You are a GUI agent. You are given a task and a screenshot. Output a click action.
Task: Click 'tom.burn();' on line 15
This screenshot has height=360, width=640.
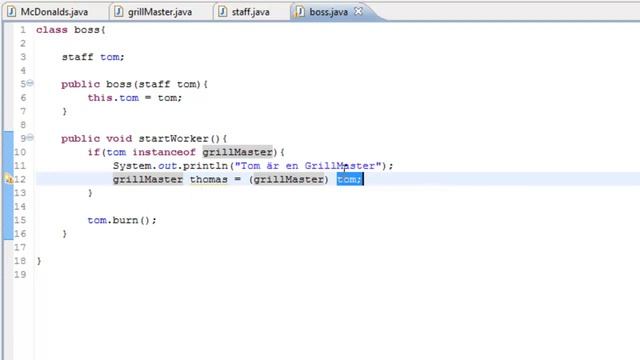click(x=122, y=220)
